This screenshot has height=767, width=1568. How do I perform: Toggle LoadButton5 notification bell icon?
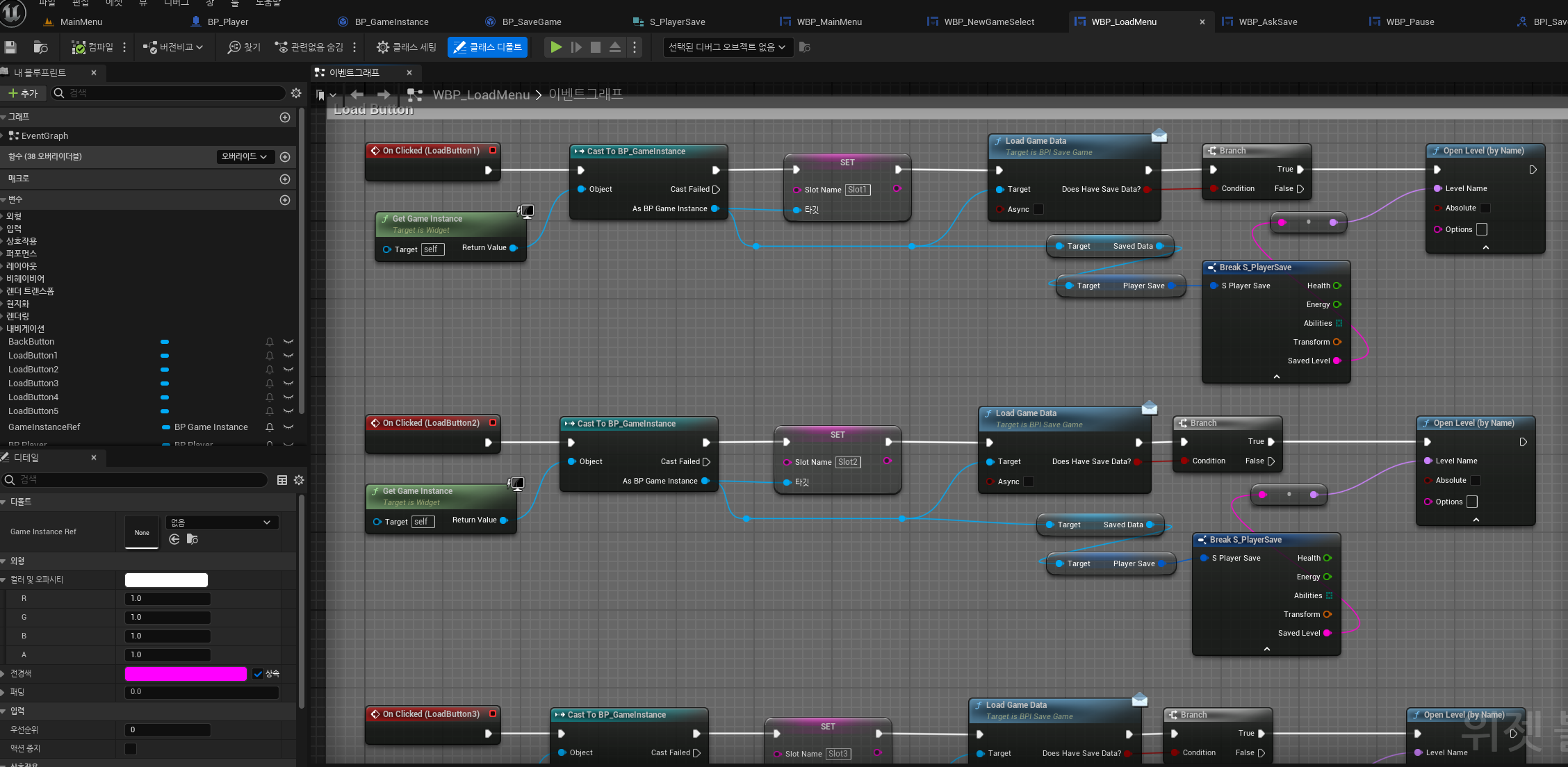tap(270, 411)
